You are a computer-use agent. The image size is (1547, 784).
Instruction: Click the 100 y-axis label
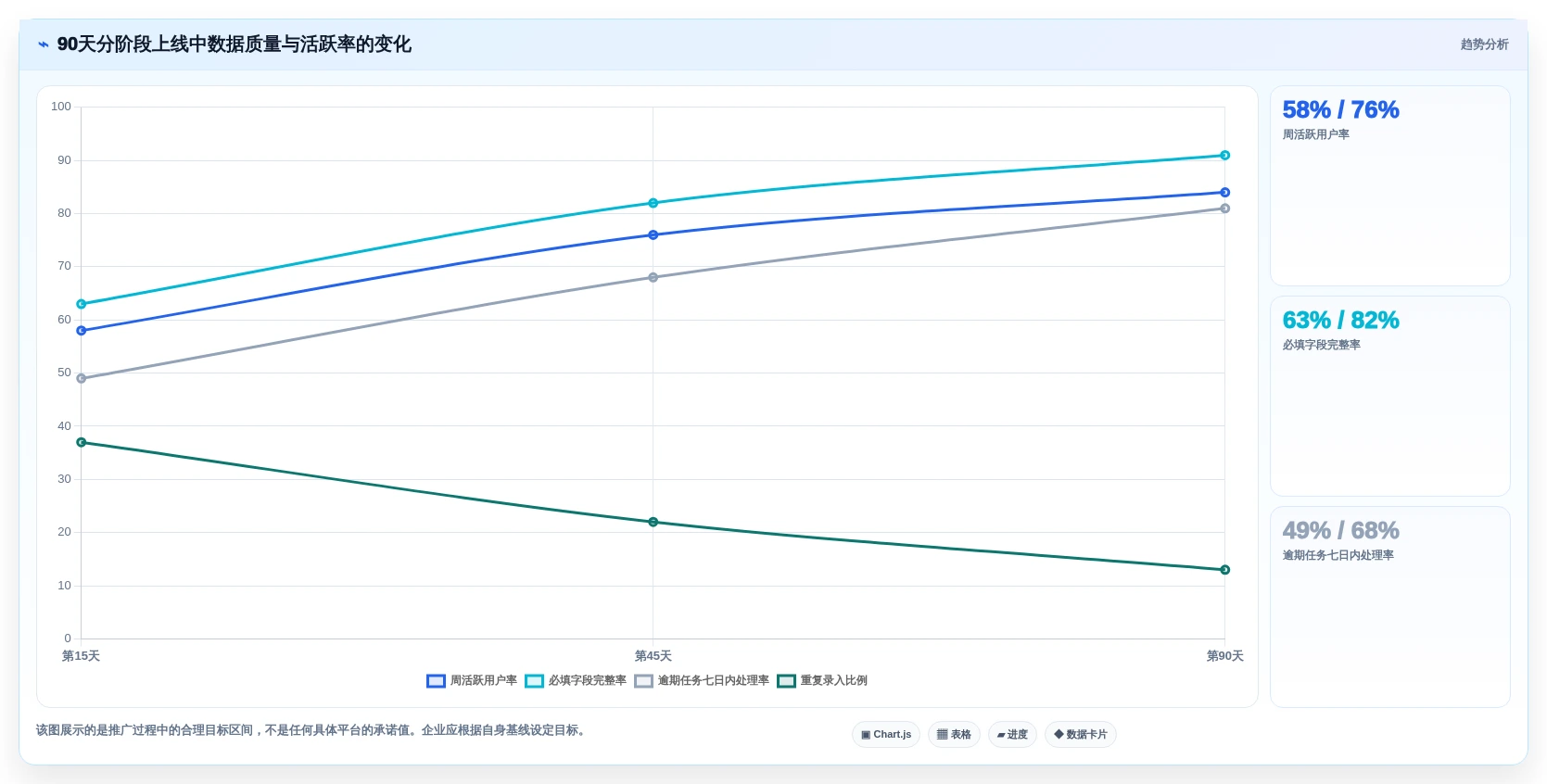(61, 107)
